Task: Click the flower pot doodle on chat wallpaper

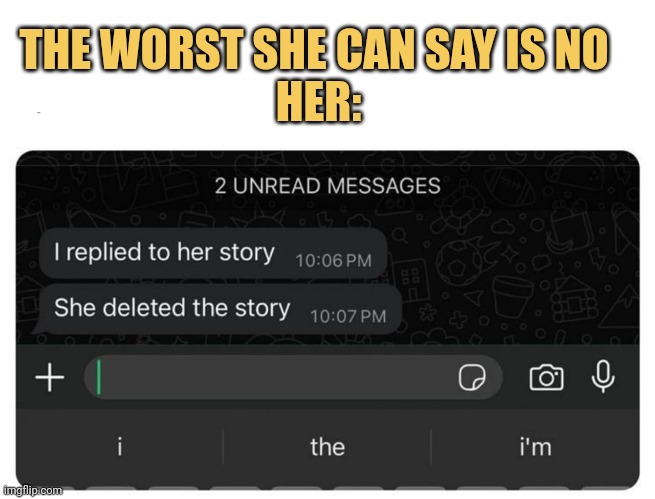Action: click(x=513, y=296)
